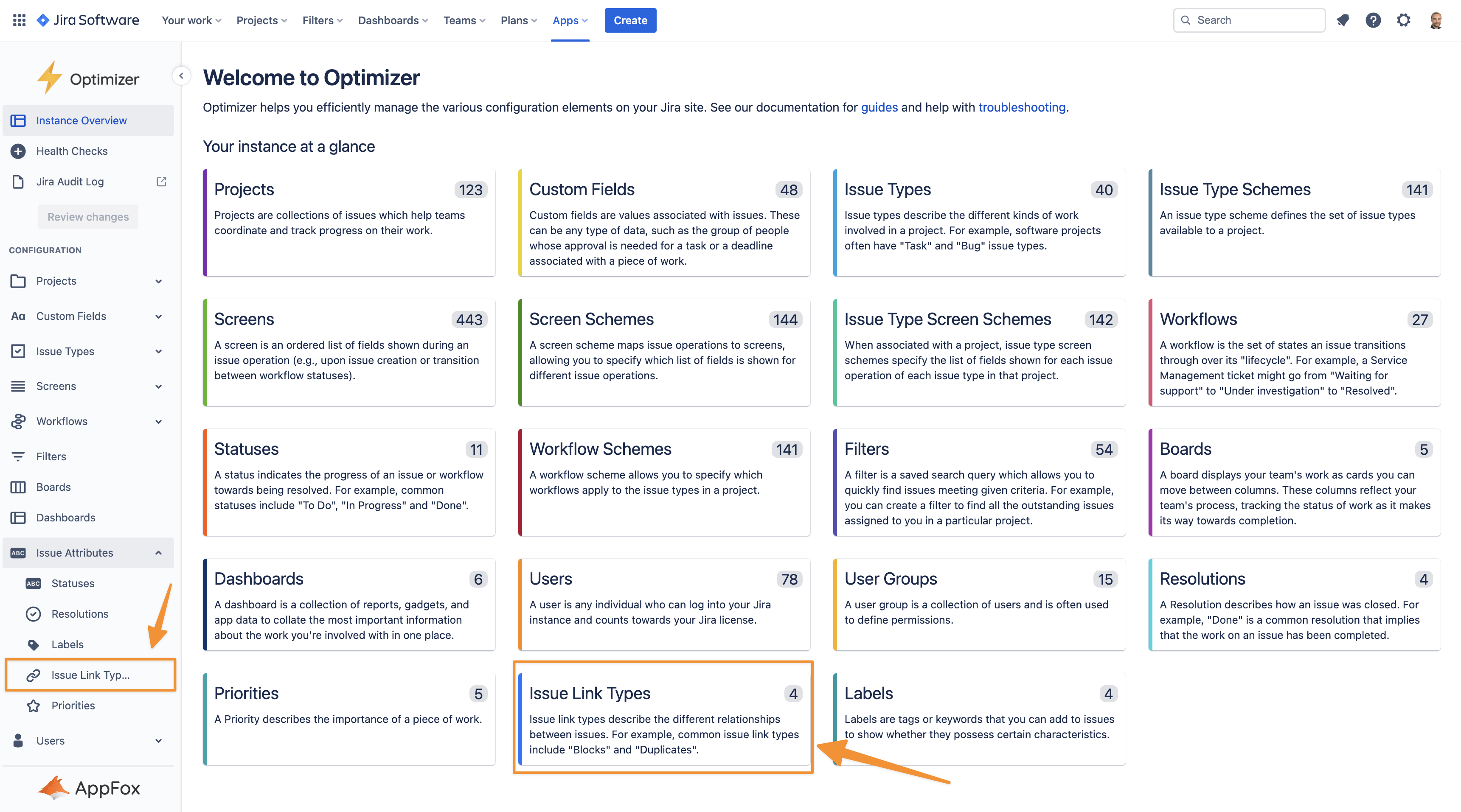Open the Teams menu

pyautogui.click(x=464, y=20)
